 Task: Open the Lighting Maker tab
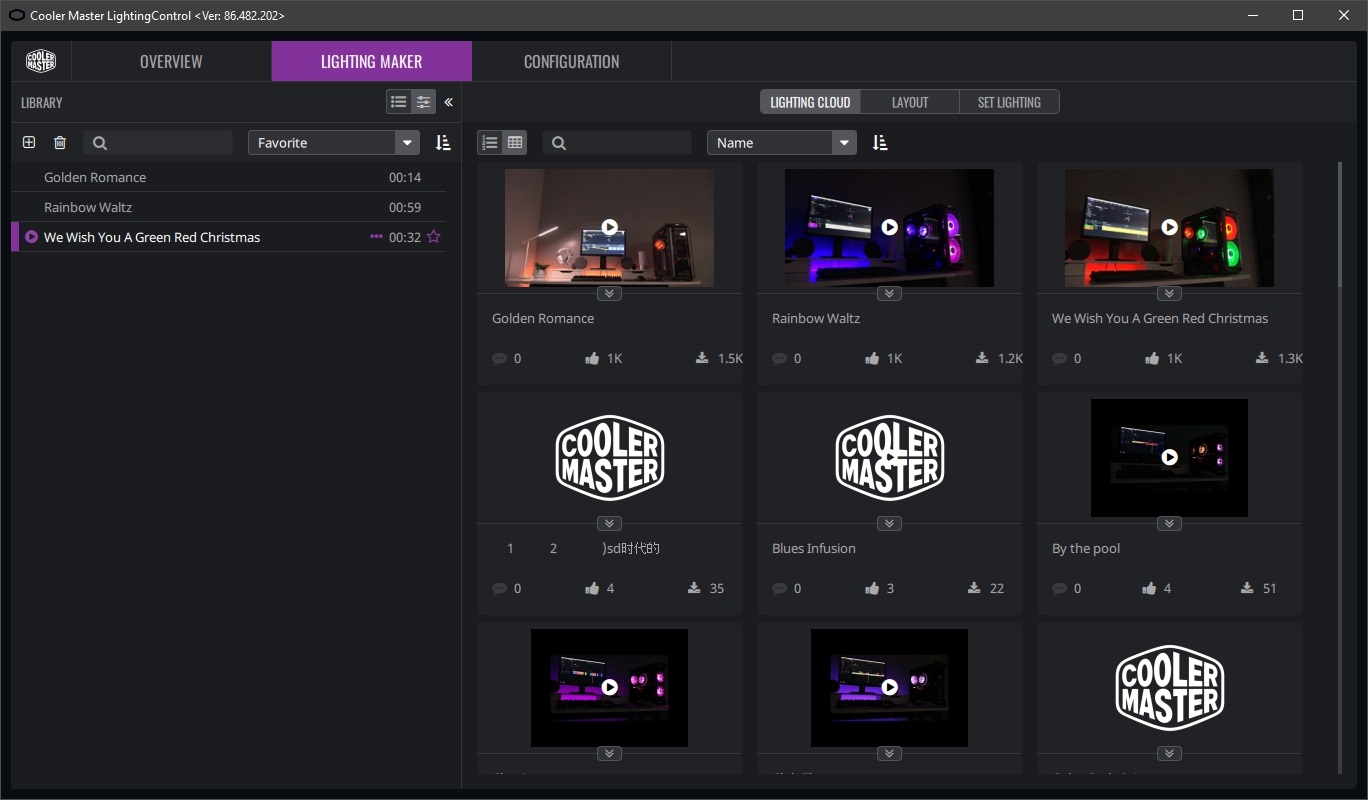pyautogui.click(x=371, y=61)
